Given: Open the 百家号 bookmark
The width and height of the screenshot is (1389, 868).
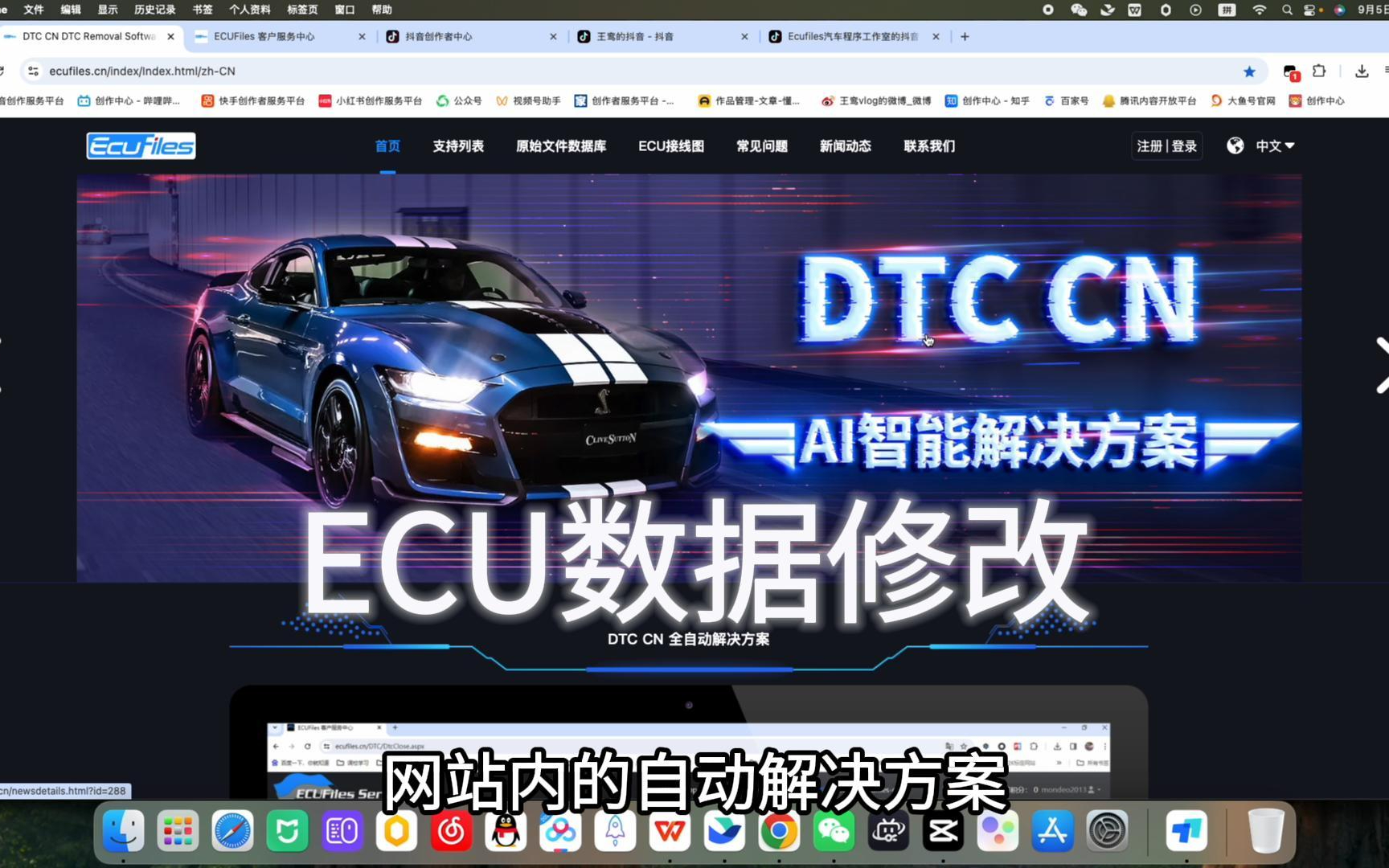Looking at the screenshot, I should tap(1066, 100).
